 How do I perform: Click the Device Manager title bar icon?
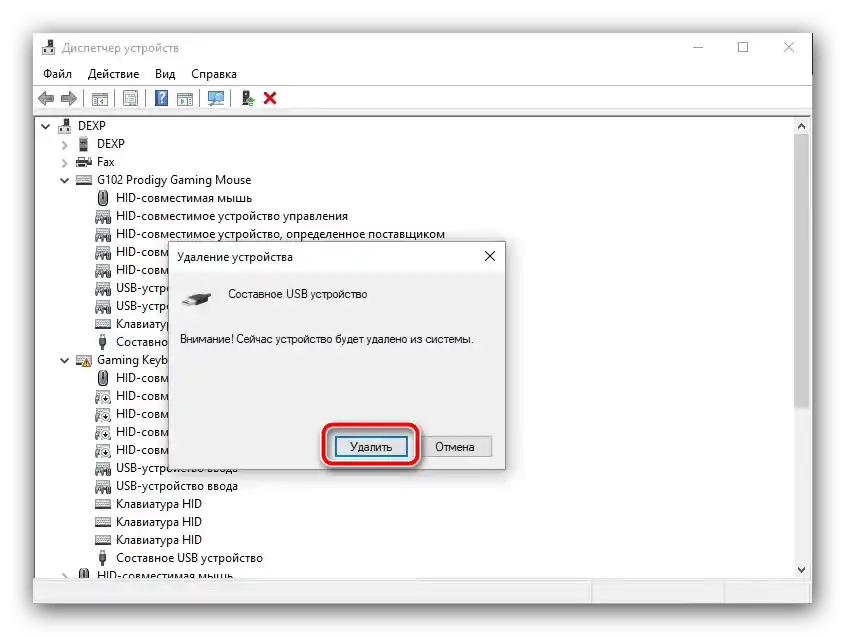tap(49, 47)
